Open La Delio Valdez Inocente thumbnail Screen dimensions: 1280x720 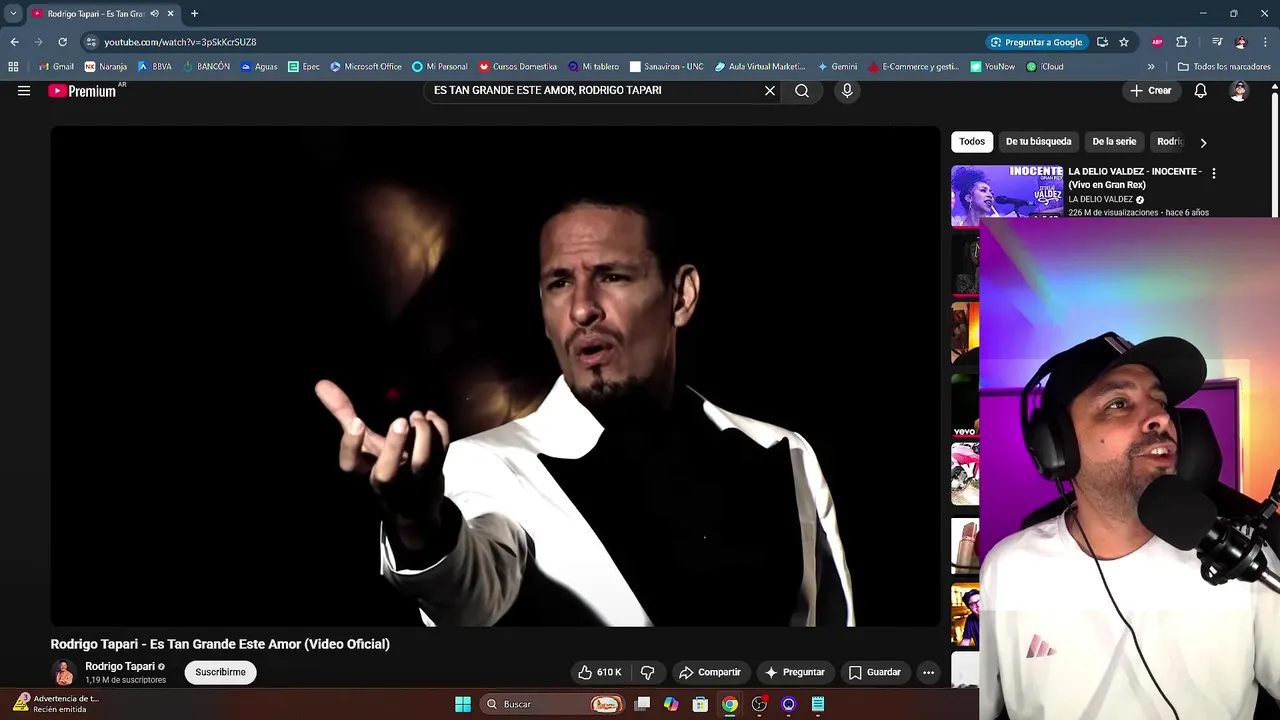click(1007, 195)
